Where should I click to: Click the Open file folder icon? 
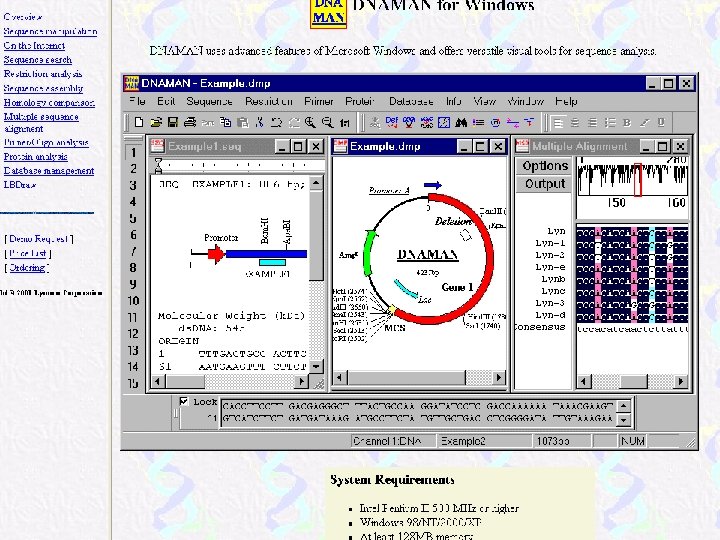click(156, 122)
